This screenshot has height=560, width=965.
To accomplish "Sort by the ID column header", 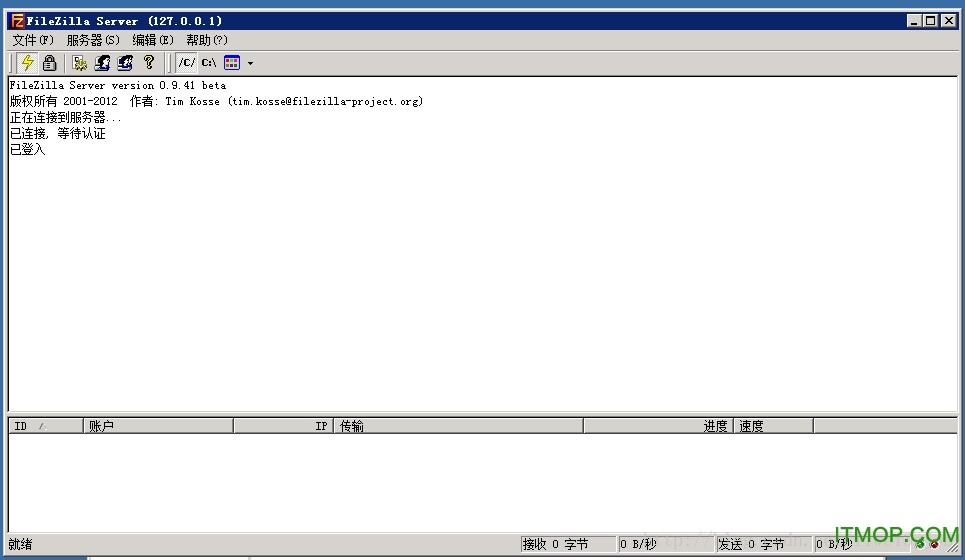I will (x=45, y=426).
